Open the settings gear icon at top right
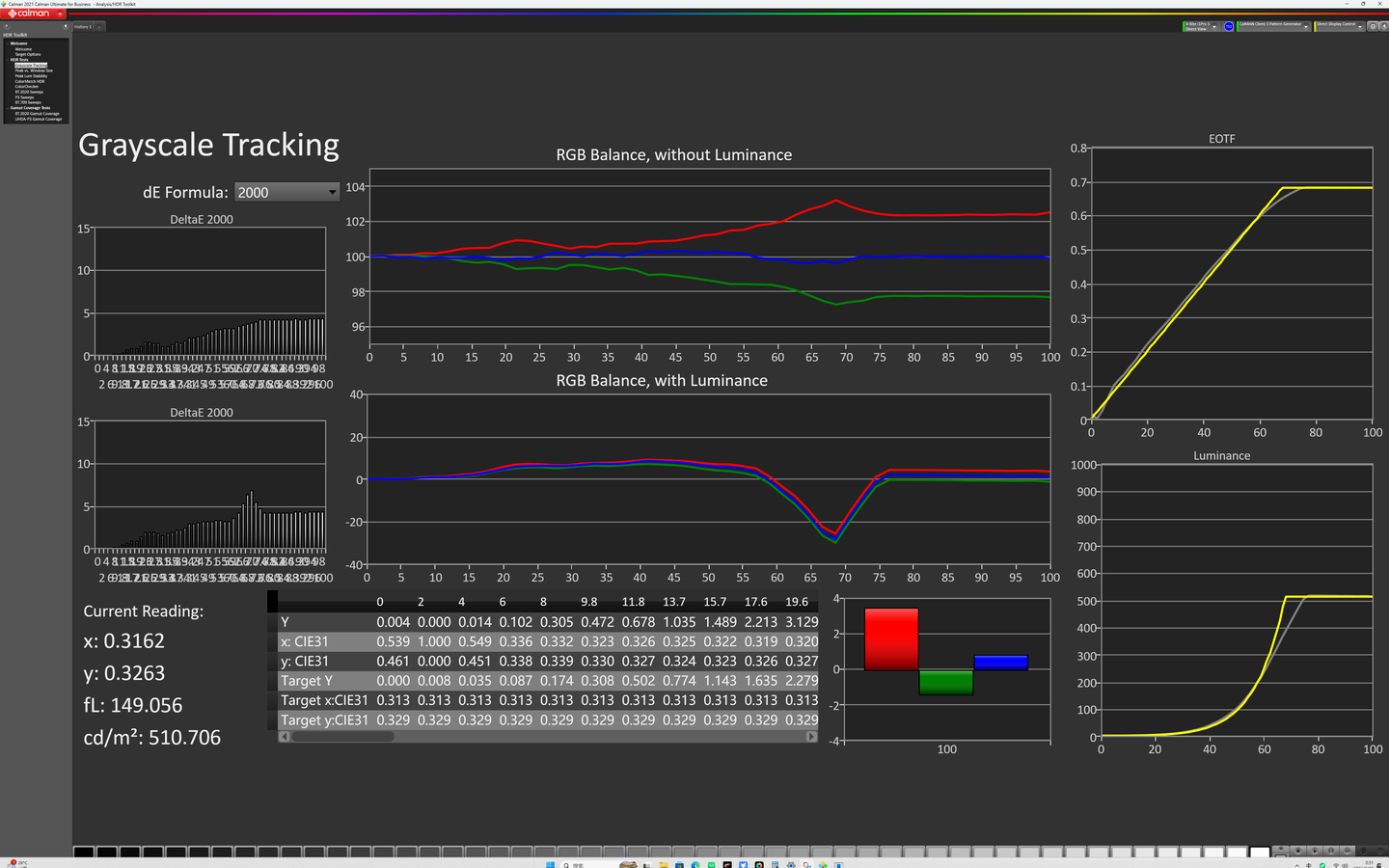 tap(1373, 26)
